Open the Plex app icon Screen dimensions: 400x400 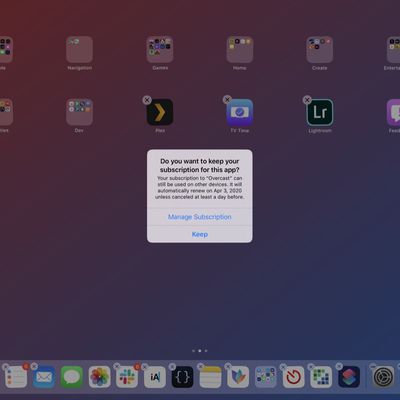pyautogui.click(x=160, y=112)
